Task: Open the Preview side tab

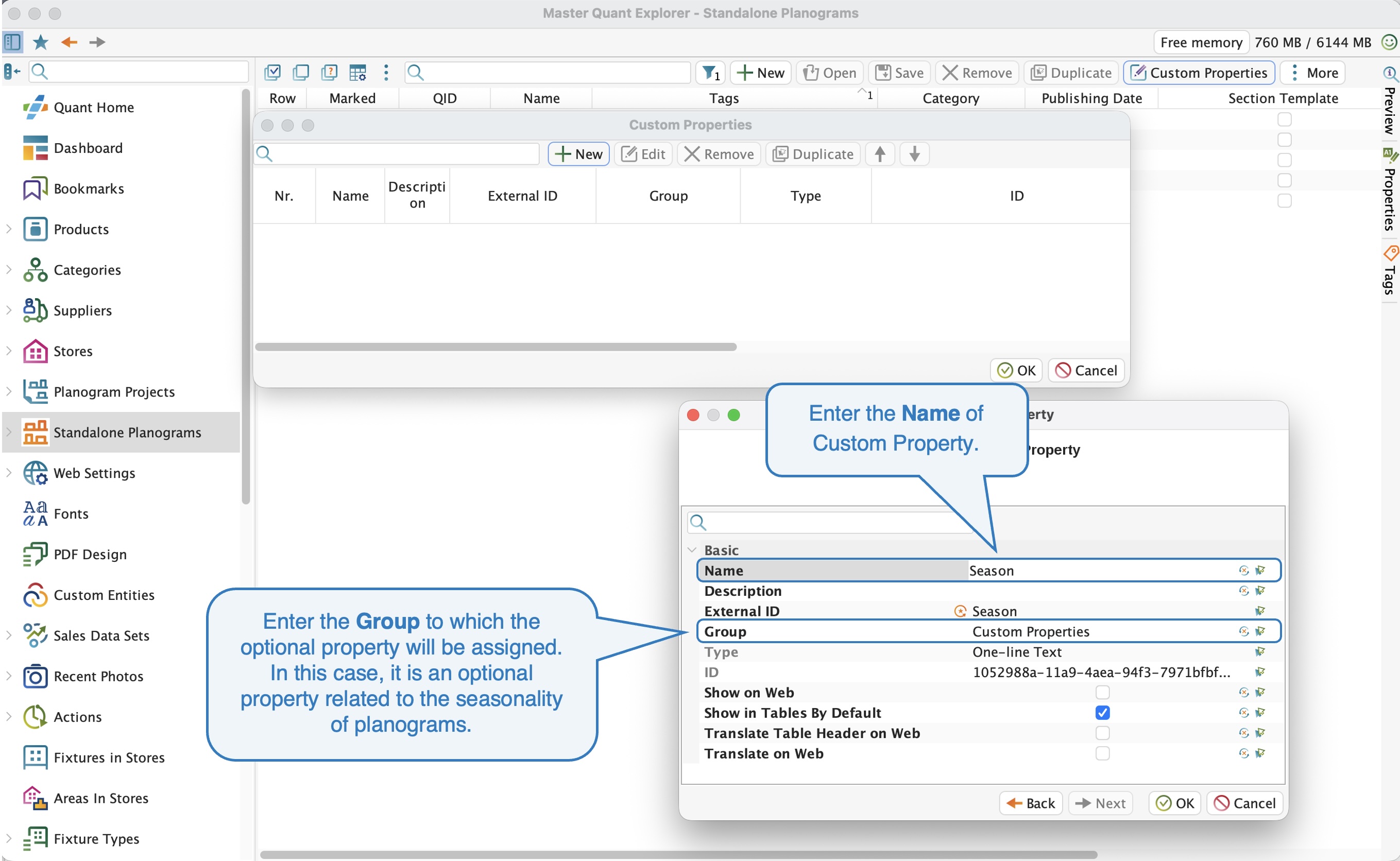Action: (x=1390, y=101)
